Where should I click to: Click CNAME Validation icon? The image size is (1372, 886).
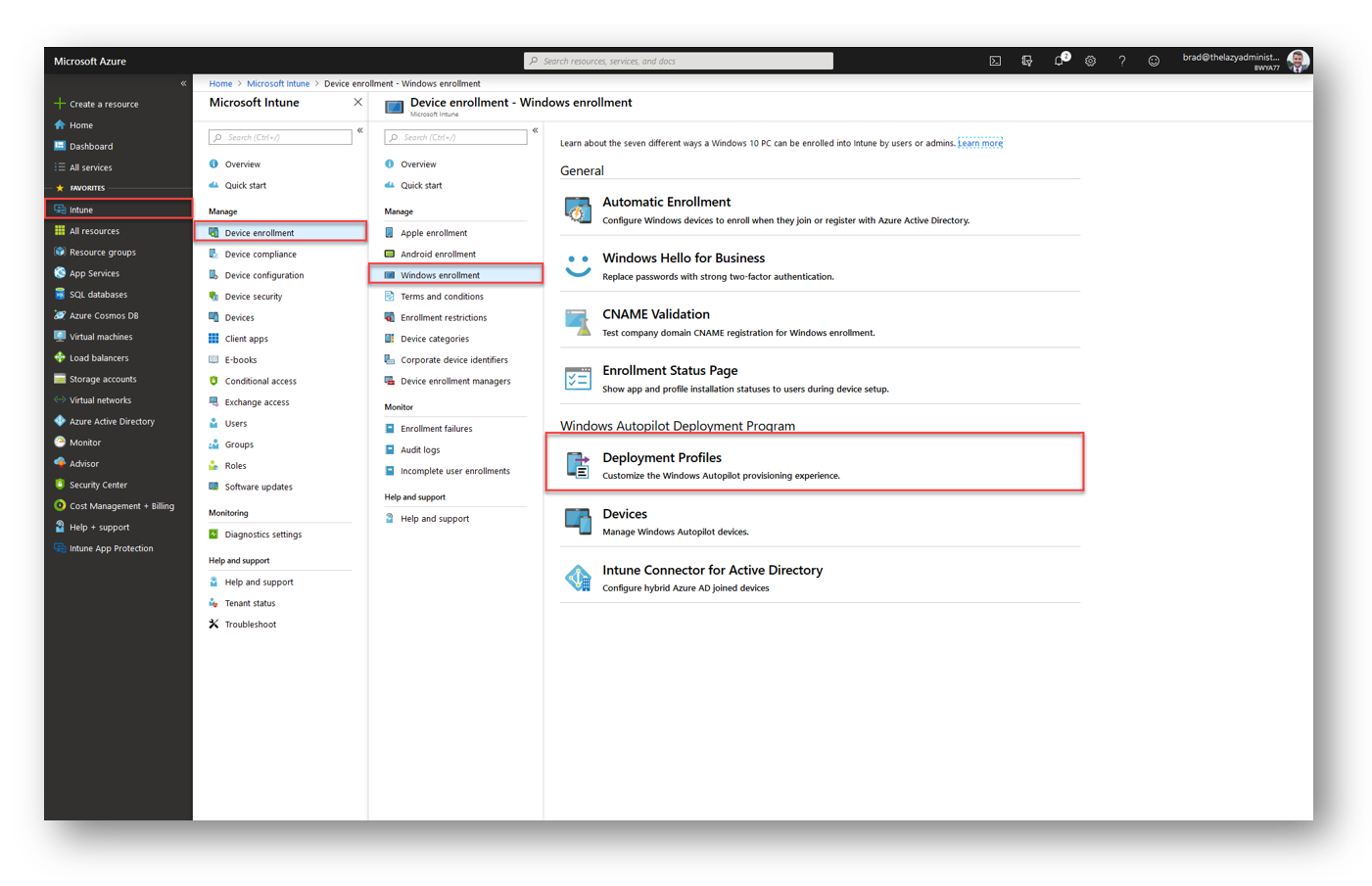[x=578, y=322]
